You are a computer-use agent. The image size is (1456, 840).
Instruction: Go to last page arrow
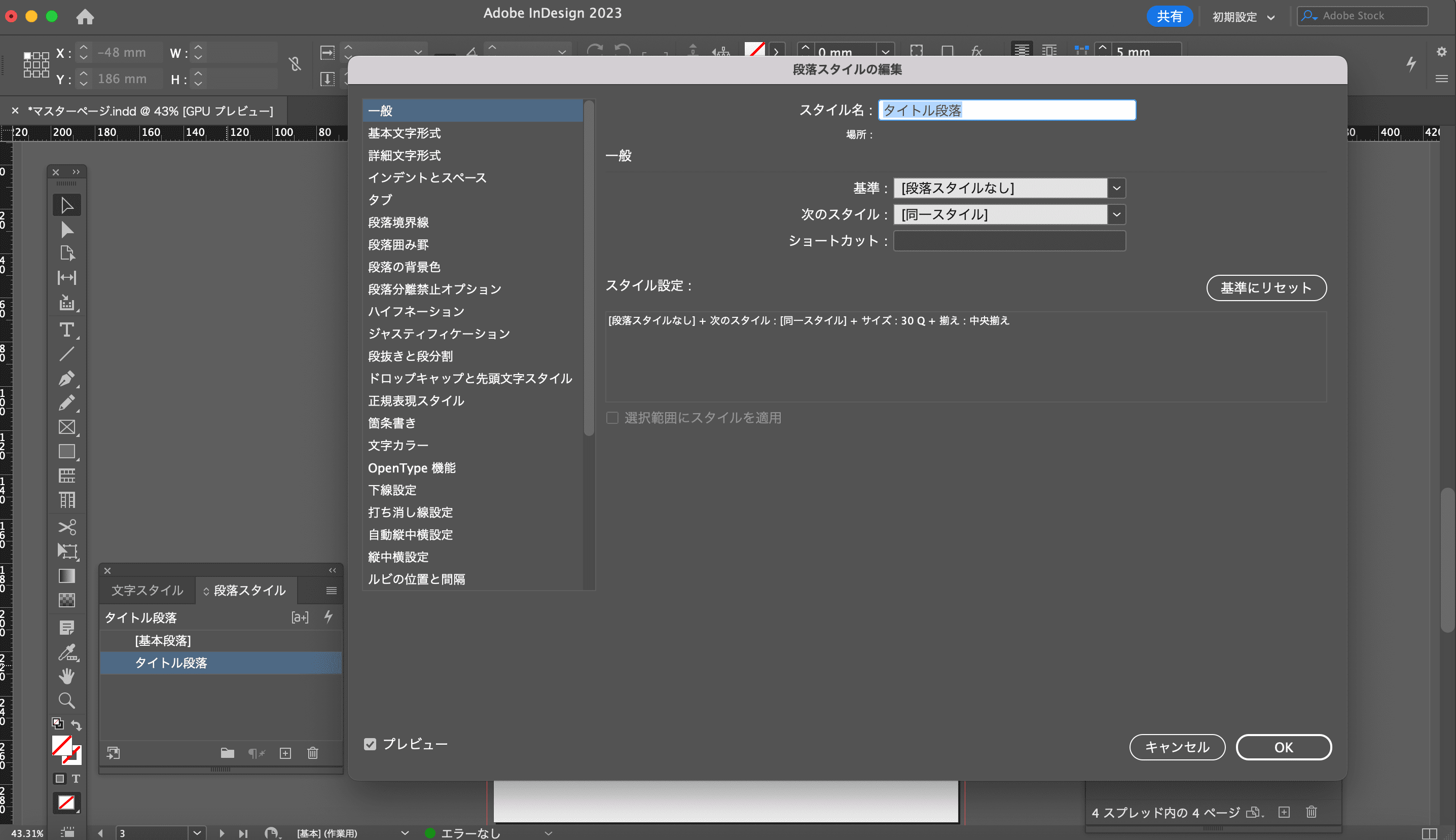(243, 832)
